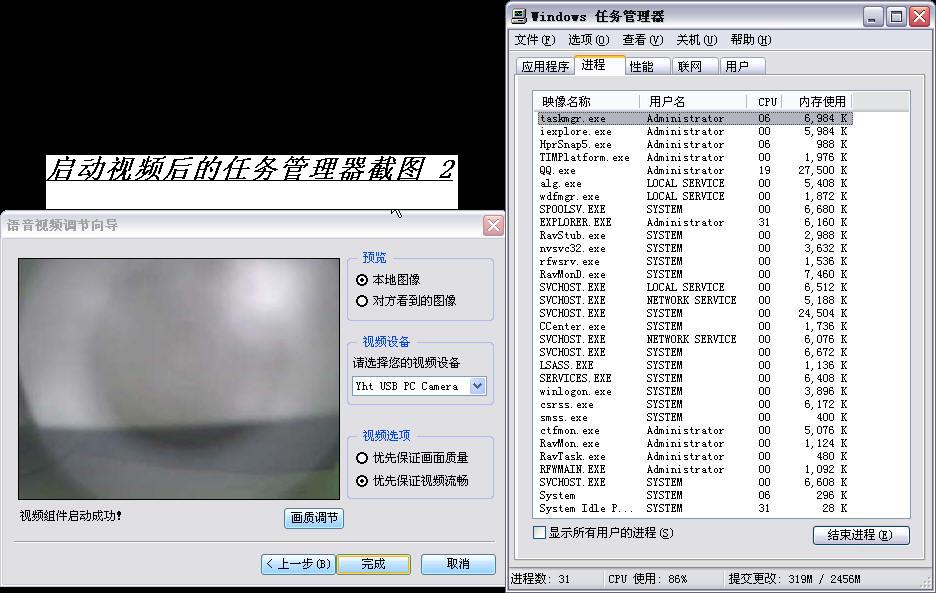936x593 pixels.
Task: Select the System Idle P... process row
Action: [694, 509]
